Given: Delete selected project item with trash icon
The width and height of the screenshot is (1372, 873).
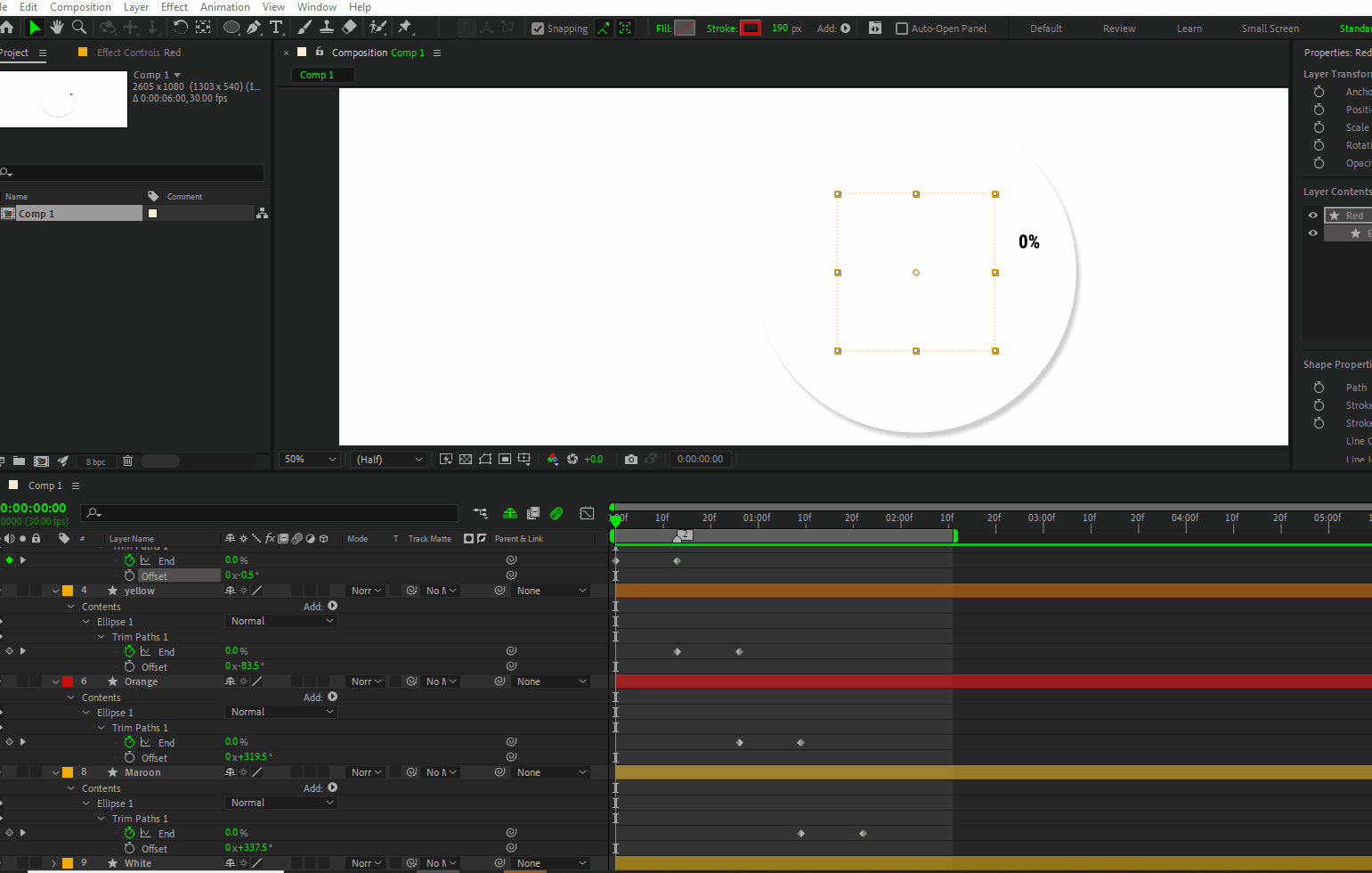Looking at the screenshot, I should pos(127,461).
